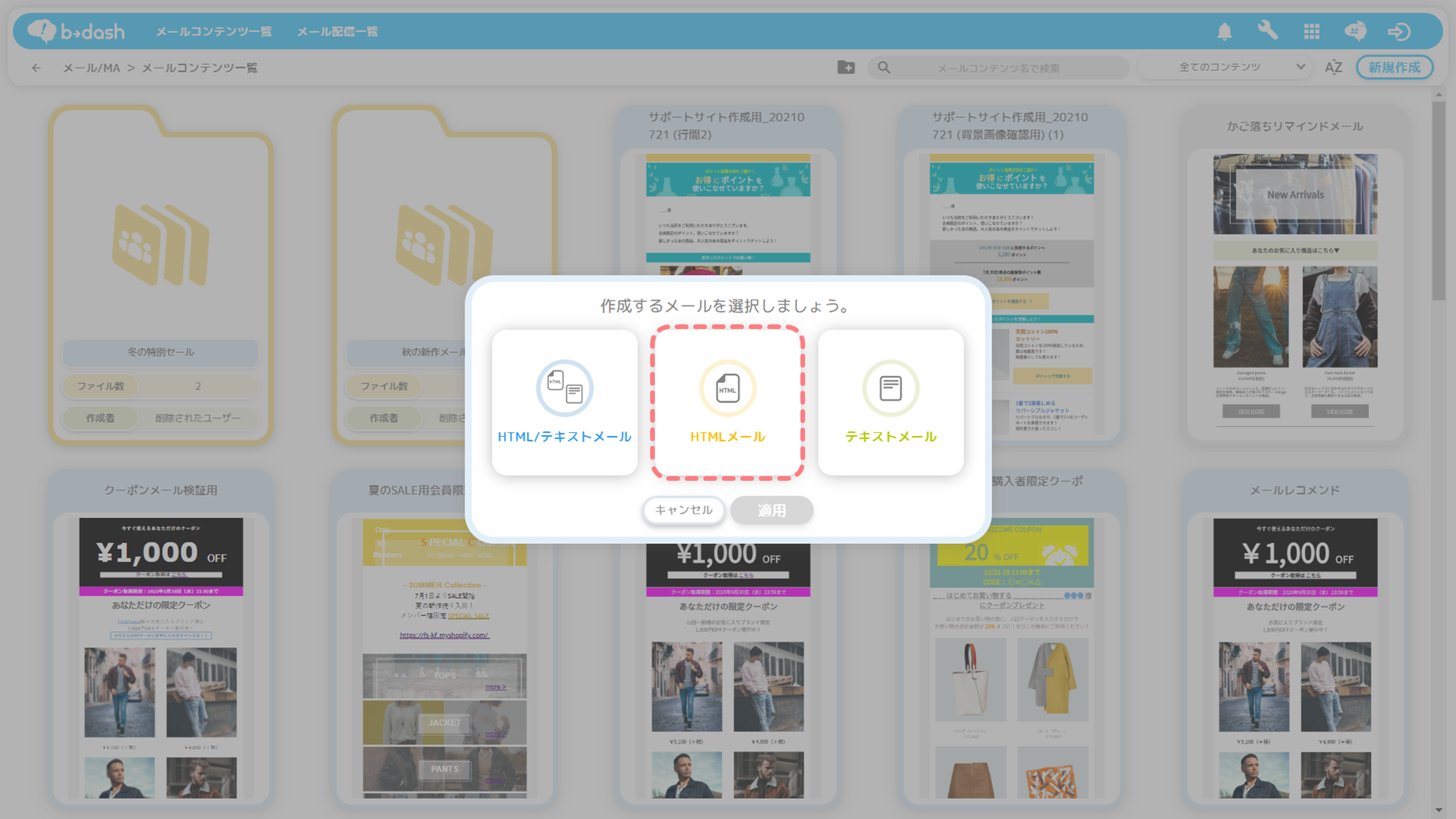Open the メール配信一覧 menu
The image size is (1456, 819).
point(337,32)
